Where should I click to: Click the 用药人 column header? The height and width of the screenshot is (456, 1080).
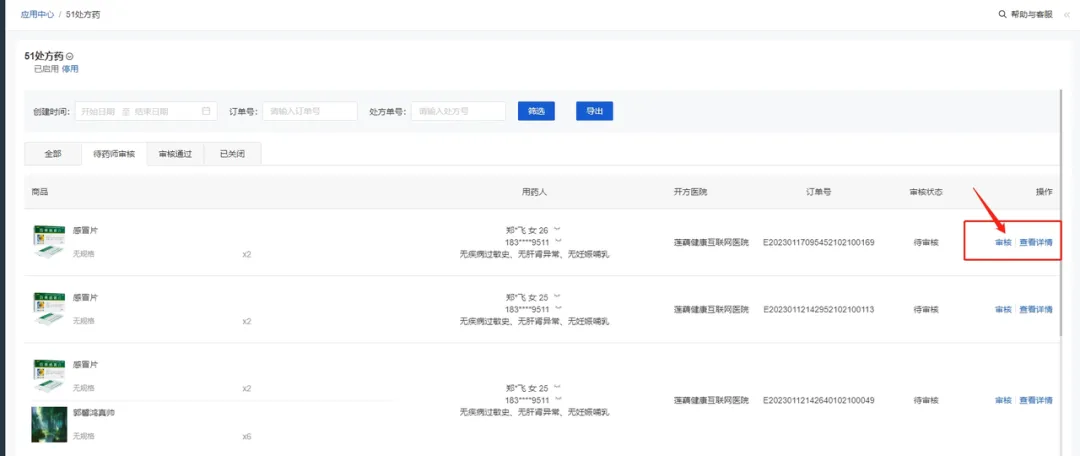pyautogui.click(x=534, y=192)
